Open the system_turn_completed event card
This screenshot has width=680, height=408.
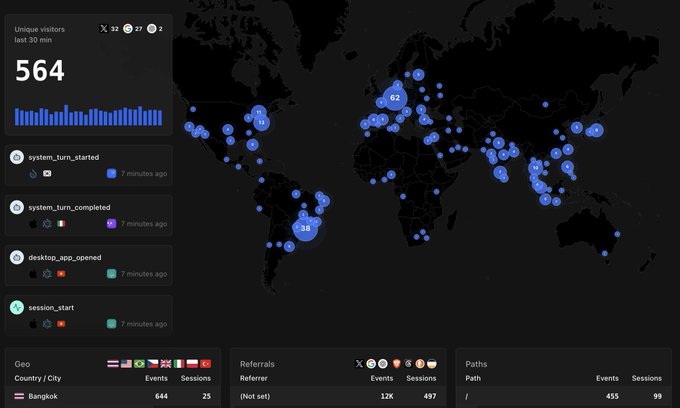[x=88, y=215]
